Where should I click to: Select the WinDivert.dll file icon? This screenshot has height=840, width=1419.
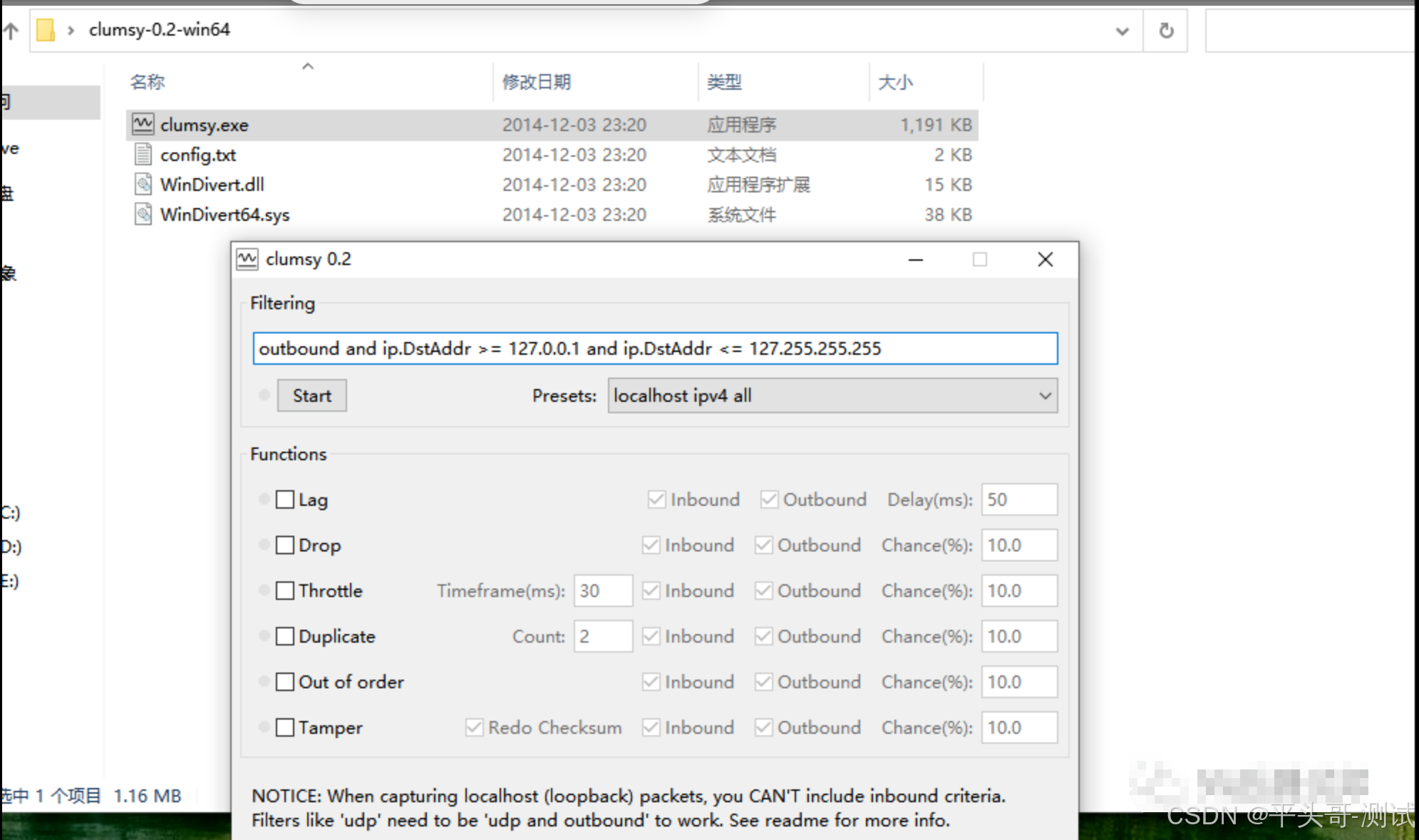[144, 184]
